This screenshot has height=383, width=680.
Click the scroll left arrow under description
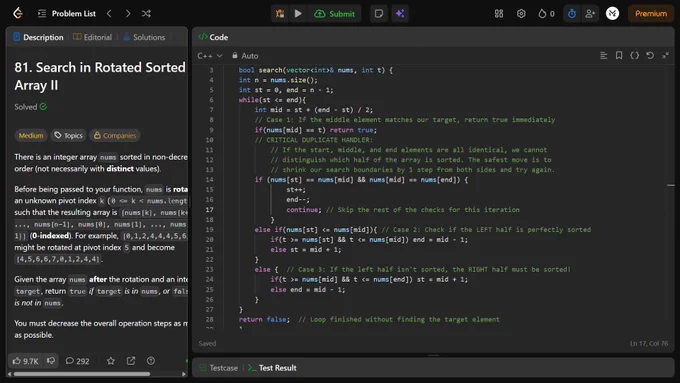point(10,374)
